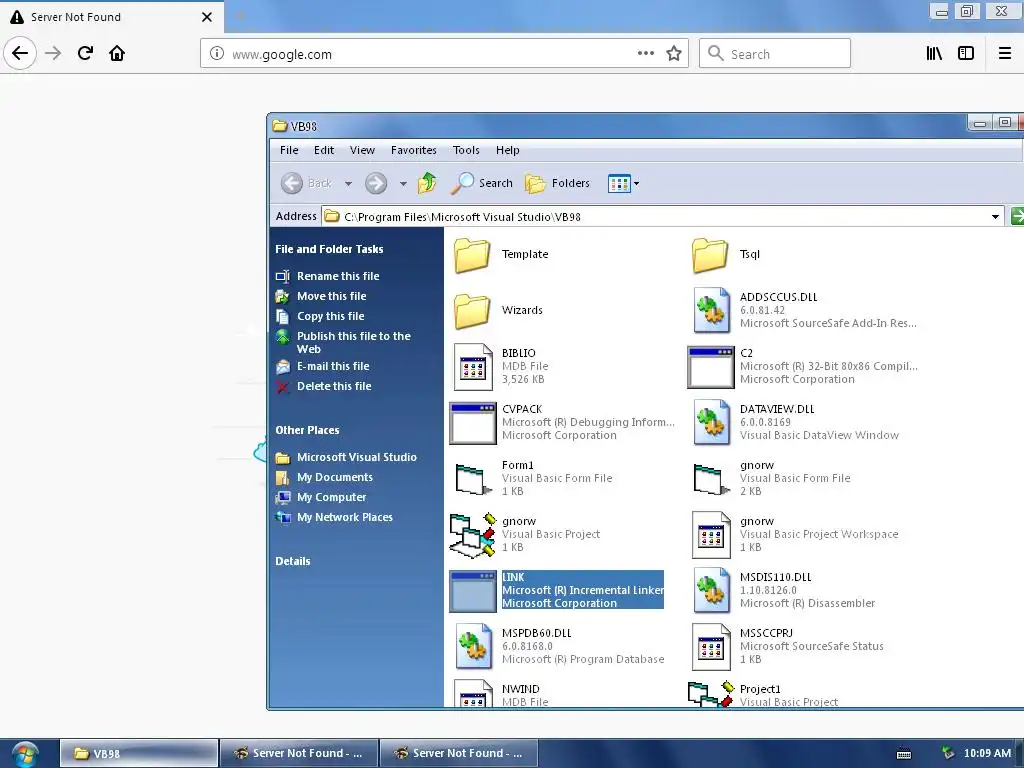Expand Back history dropdown arrow
The height and width of the screenshot is (768, 1024).
click(x=348, y=184)
